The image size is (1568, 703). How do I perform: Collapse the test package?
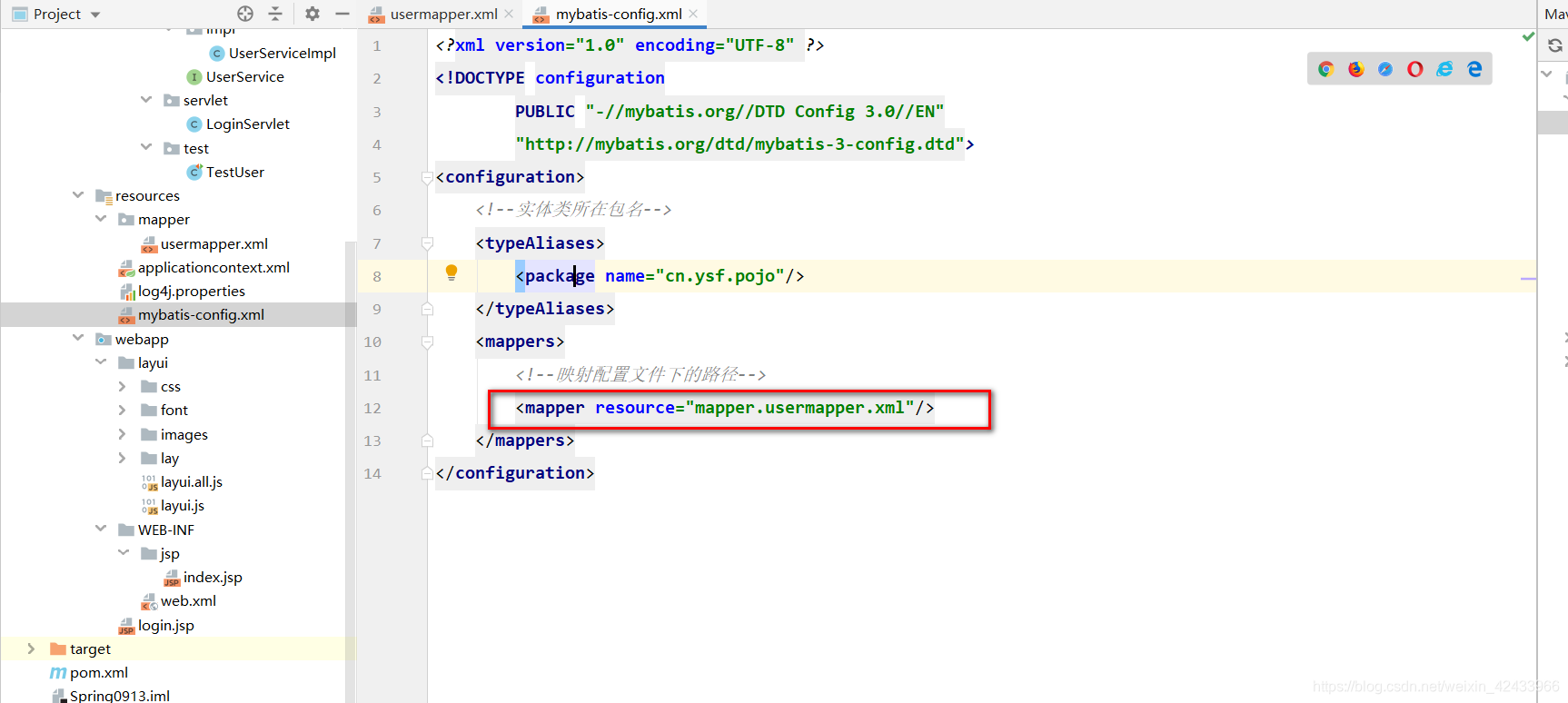pos(146,147)
